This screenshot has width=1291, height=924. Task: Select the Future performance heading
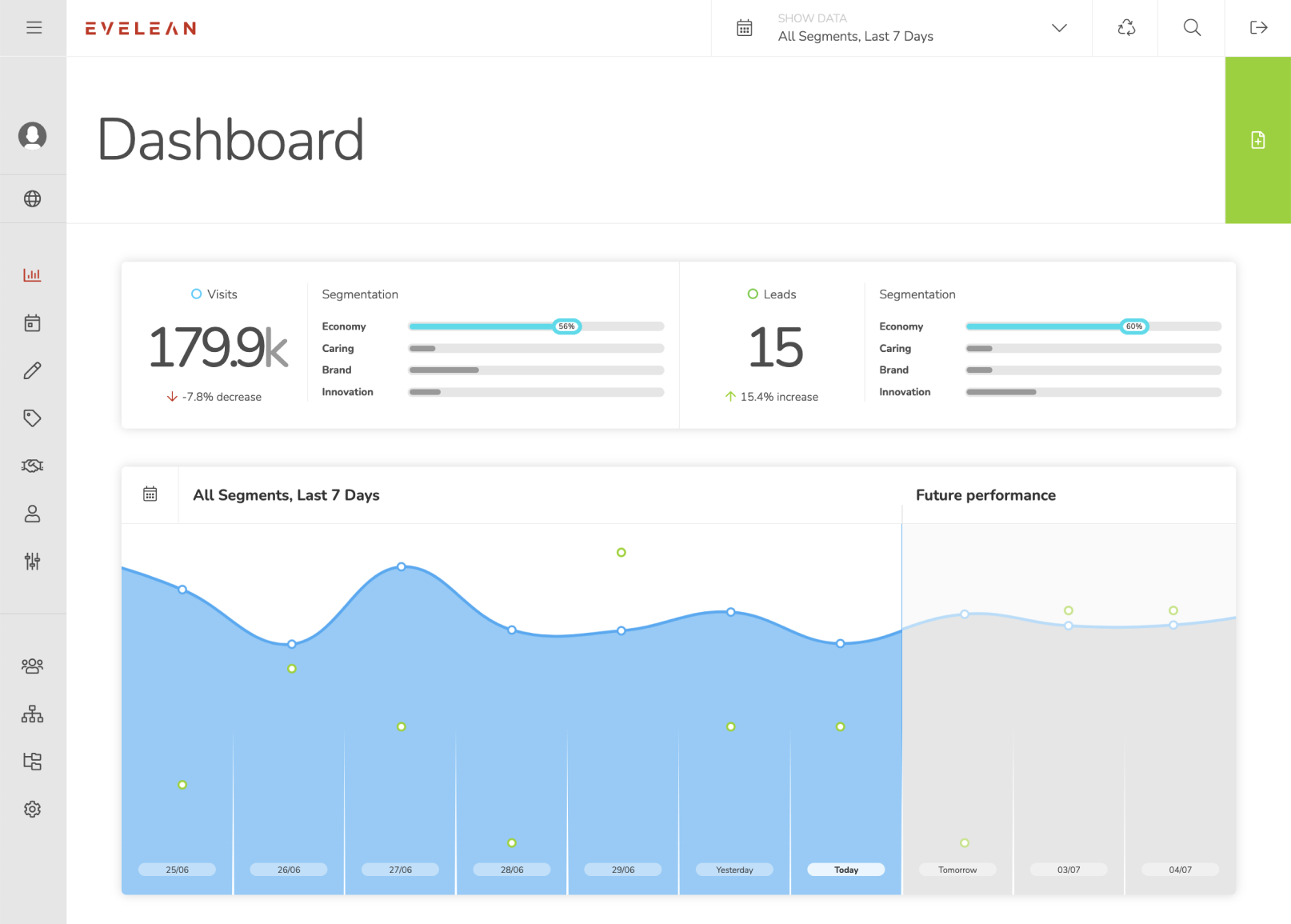tap(985, 495)
